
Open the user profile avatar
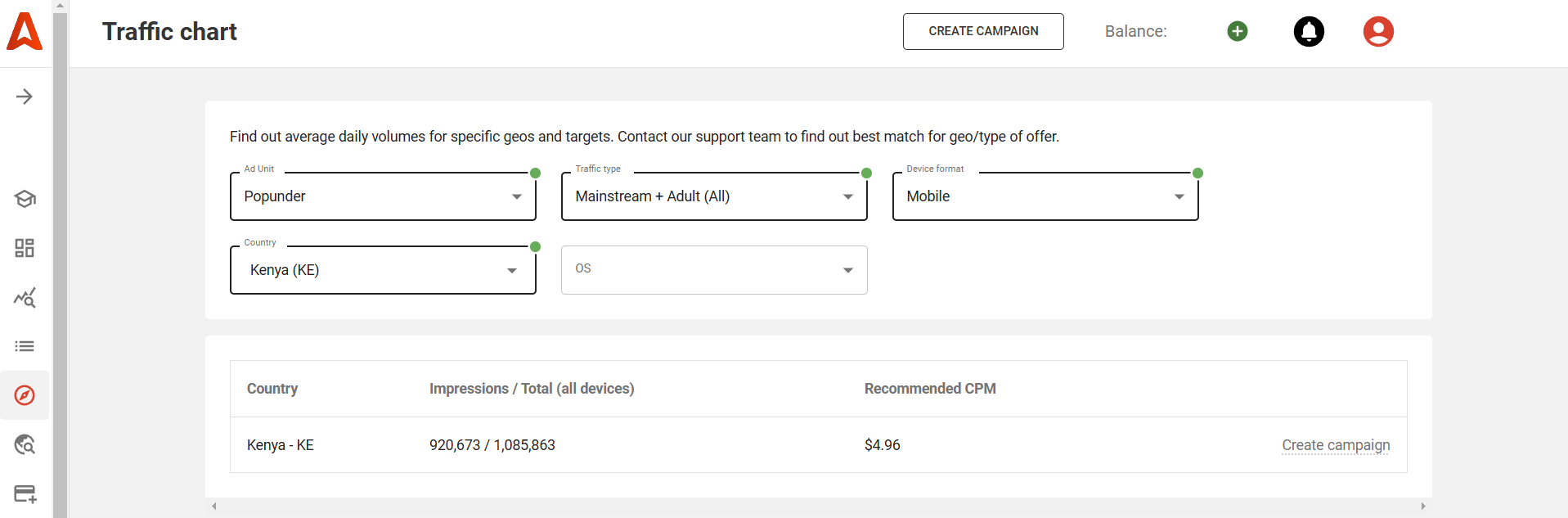coord(1378,31)
